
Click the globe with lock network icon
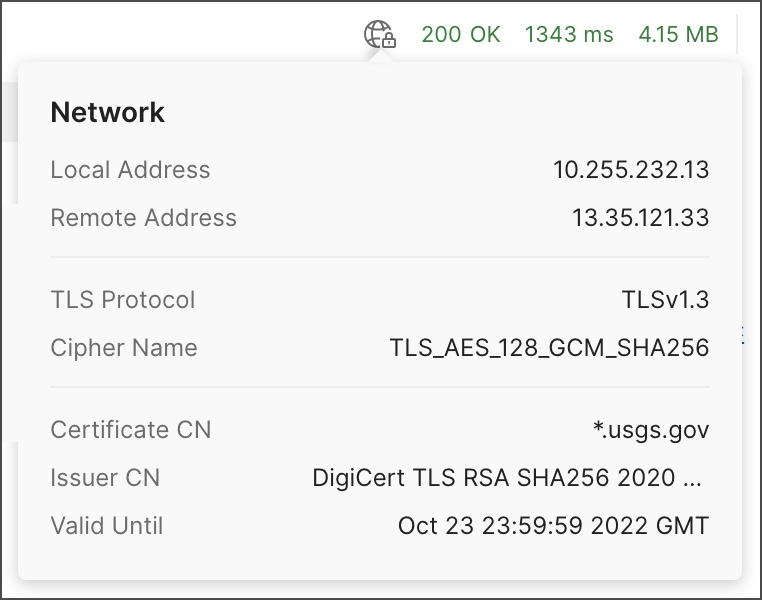380,34
